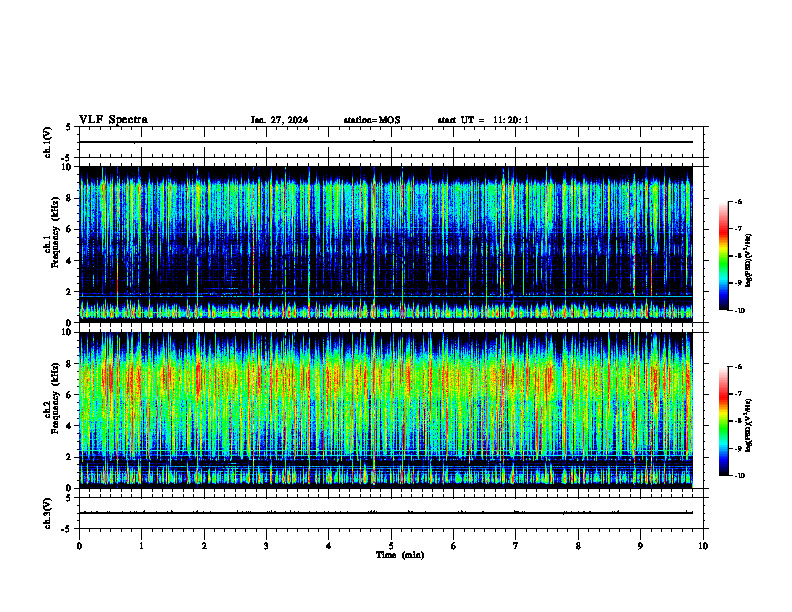
Task: Click inside the ch.1 frequency spectrogram panel
Action: (386, 244)
